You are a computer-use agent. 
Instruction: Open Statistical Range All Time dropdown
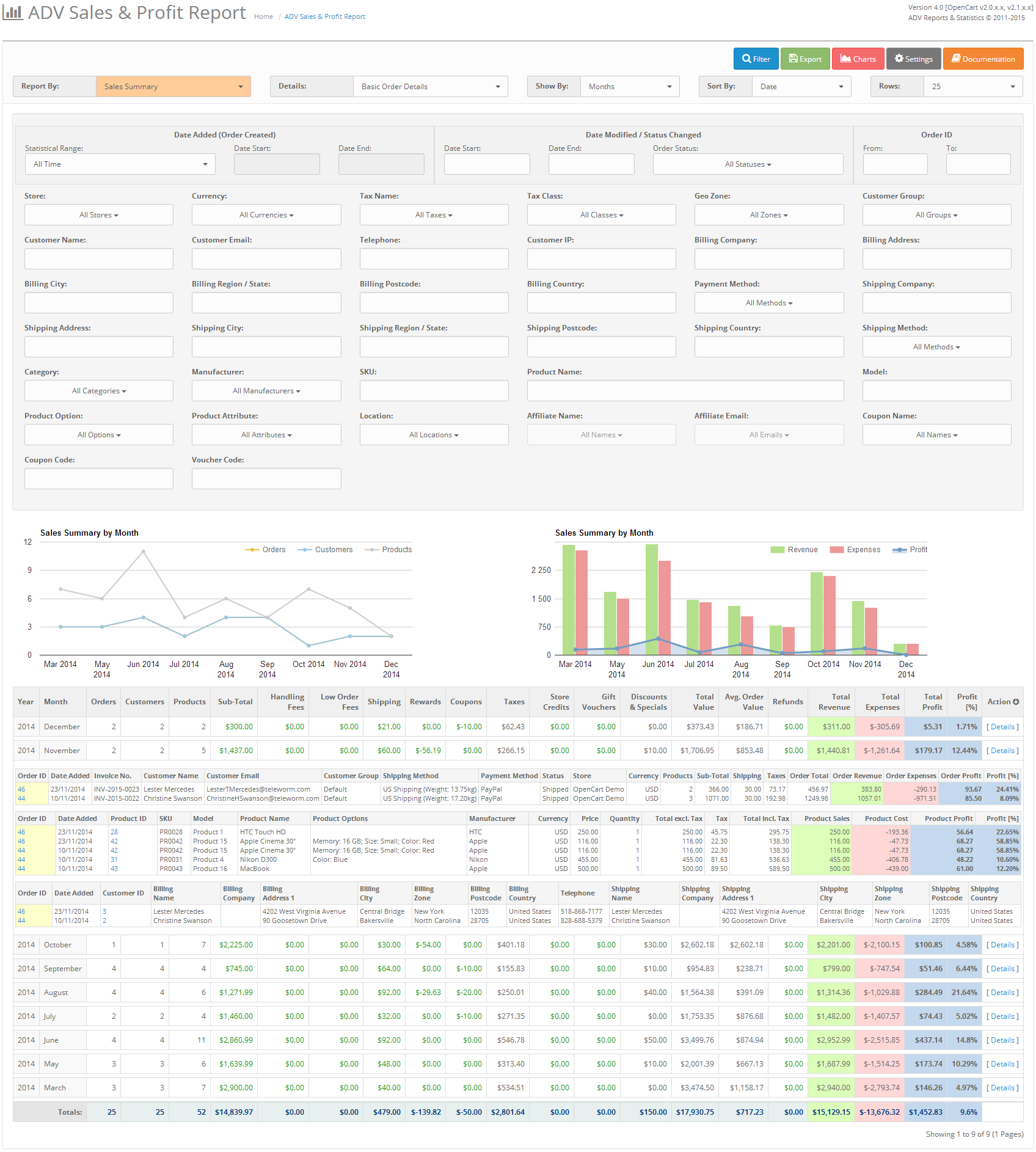tap(120, 164)
